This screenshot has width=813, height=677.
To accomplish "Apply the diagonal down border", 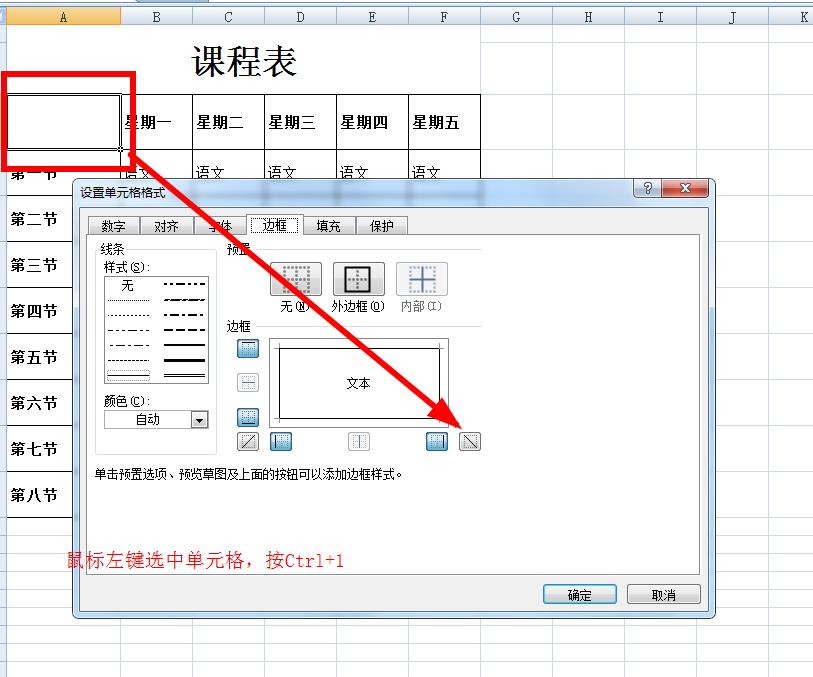I will point(470,439).
